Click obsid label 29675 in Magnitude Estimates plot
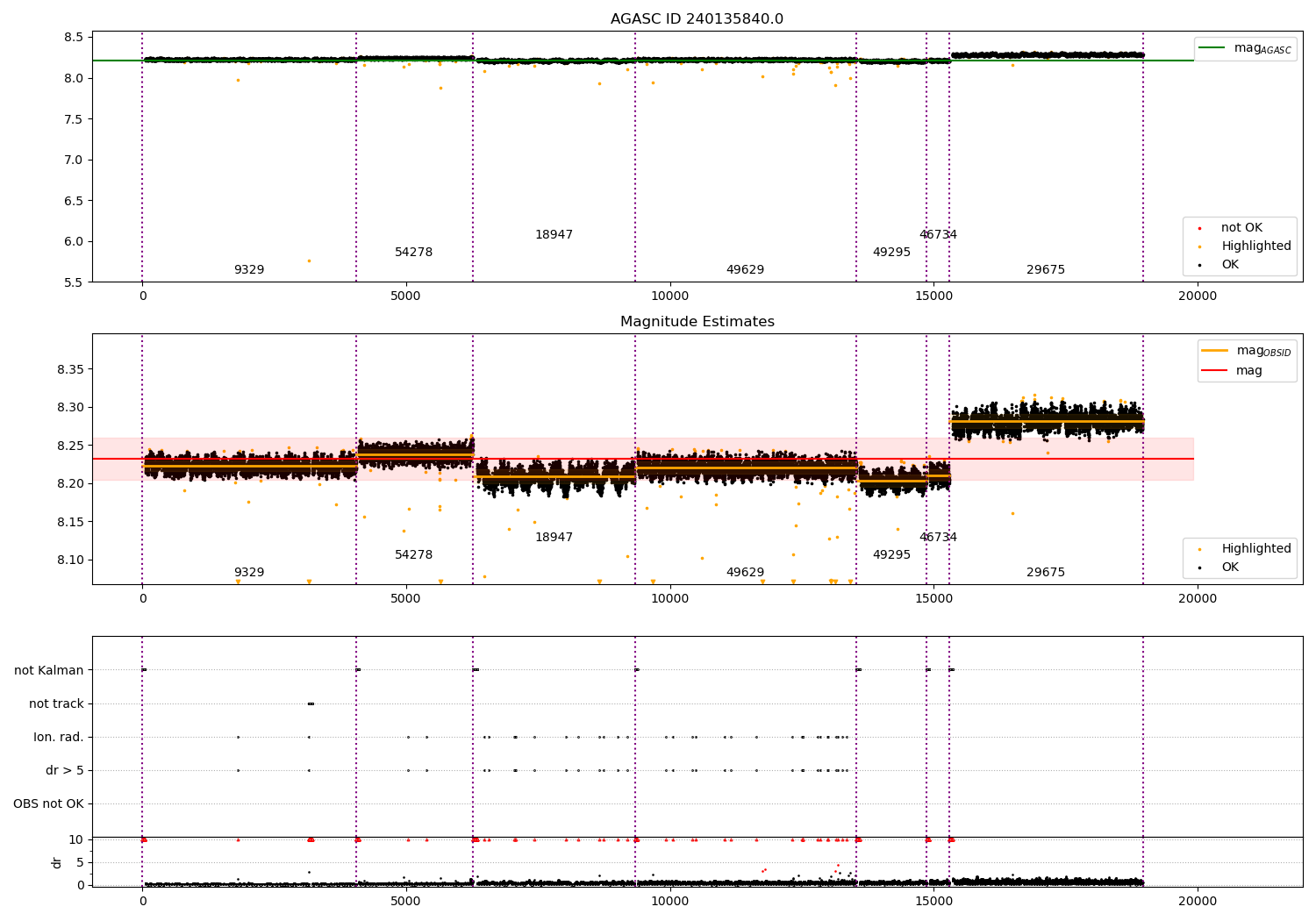1316x921 pixels. (x=1046, y=573)
